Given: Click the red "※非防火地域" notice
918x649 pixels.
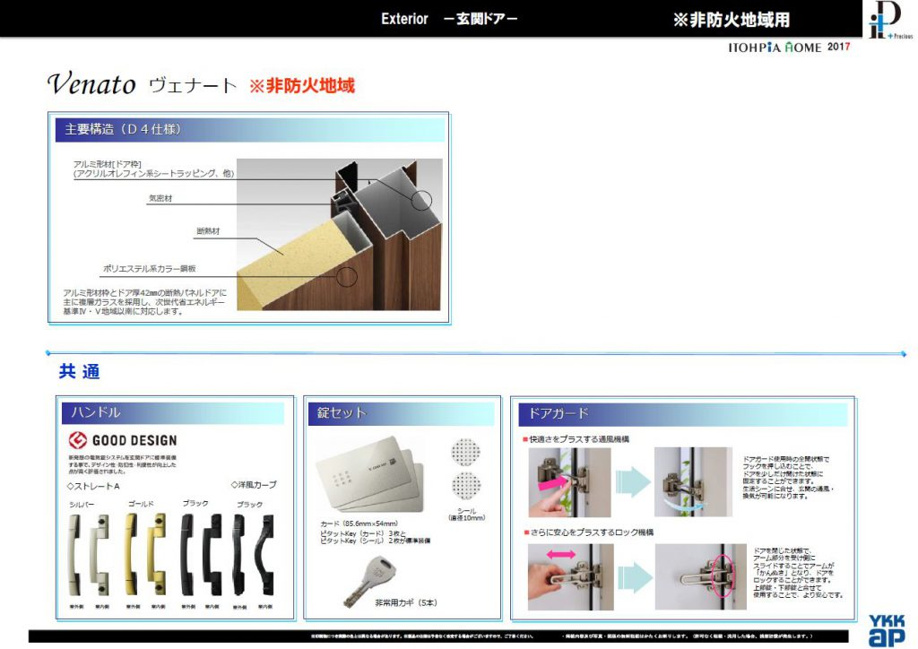Looking at the screenshot, I should [x=302, y=86].
